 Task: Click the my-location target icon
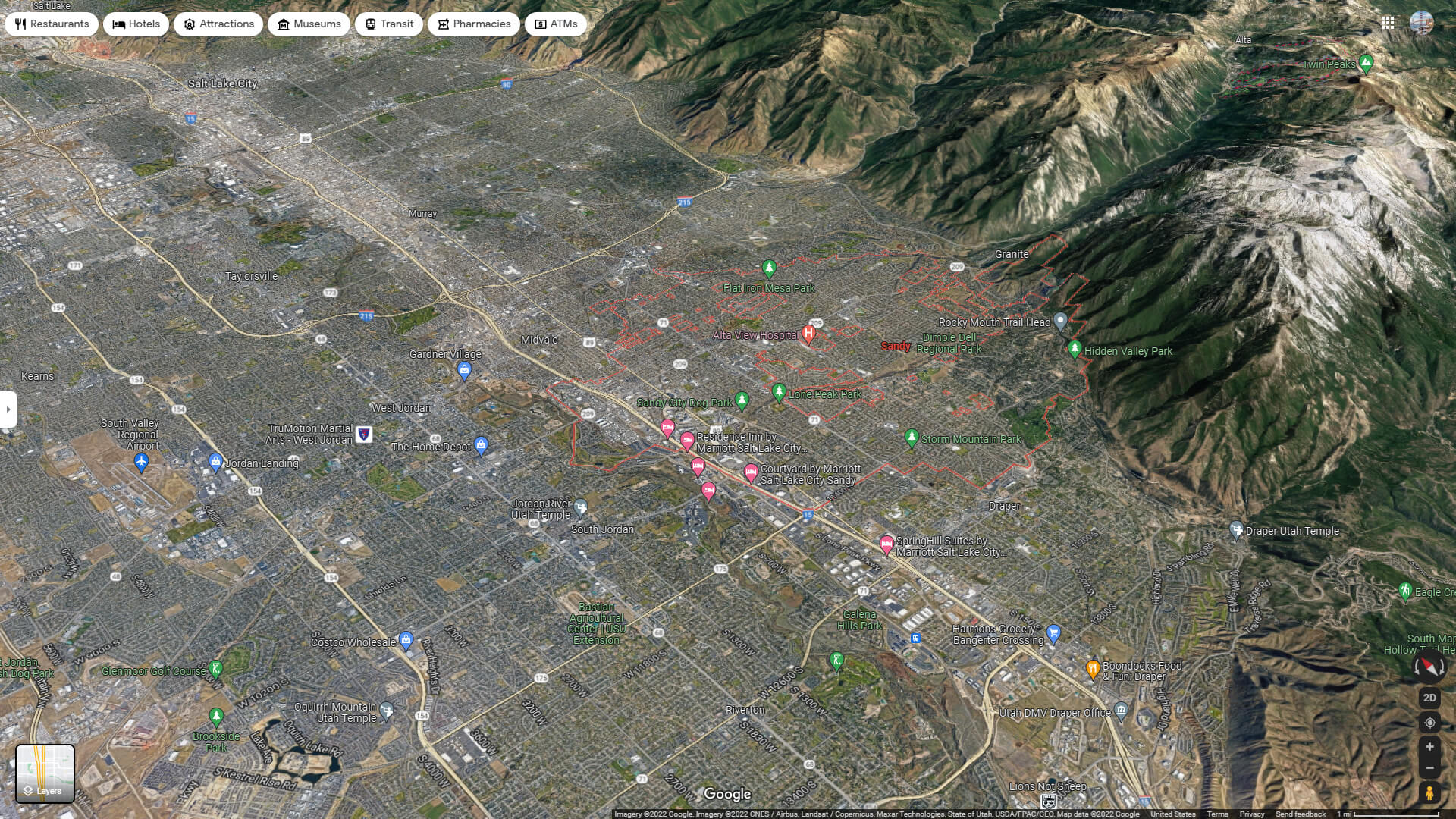point(1429,722)
